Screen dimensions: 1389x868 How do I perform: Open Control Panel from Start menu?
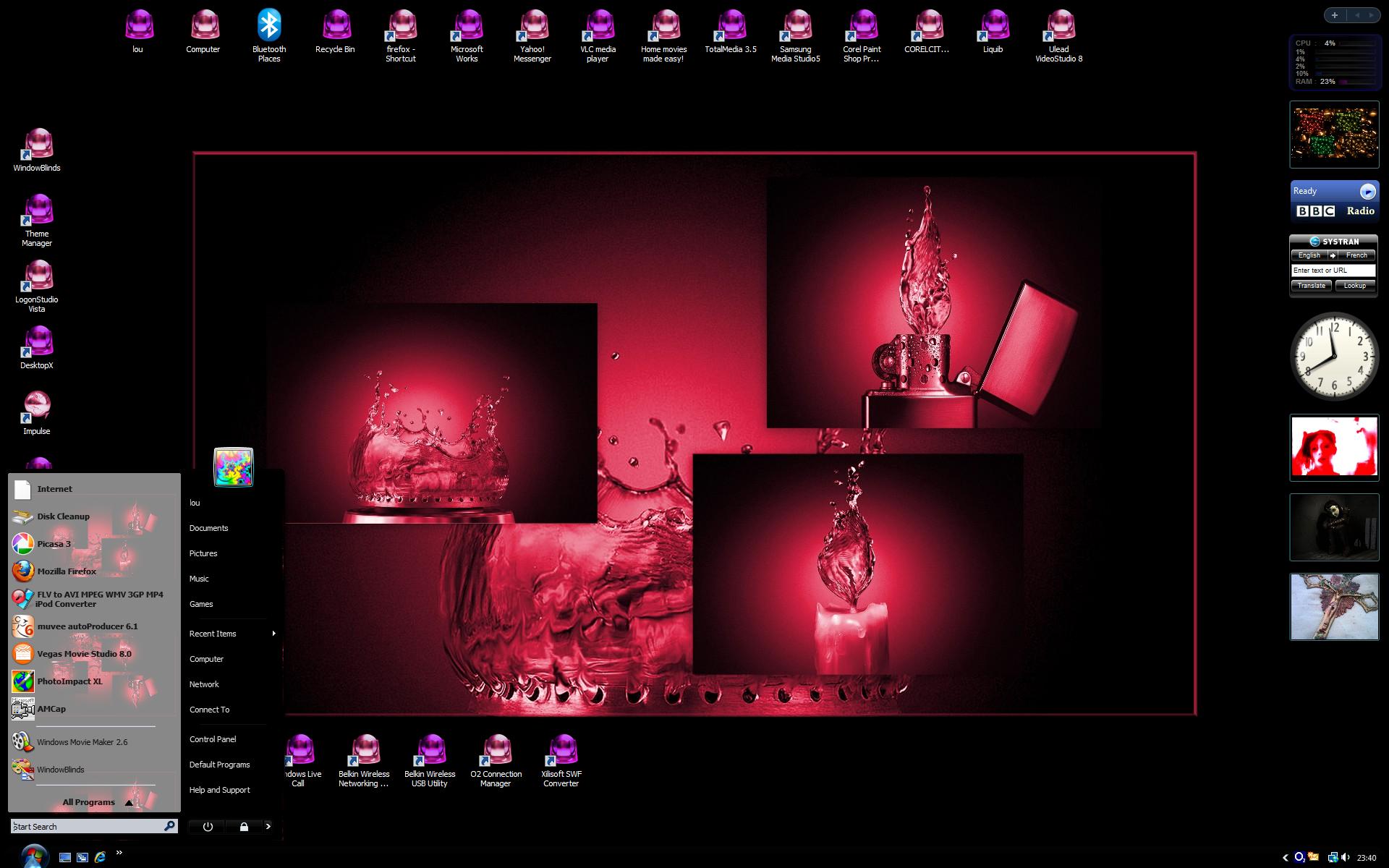click(213, 739)
